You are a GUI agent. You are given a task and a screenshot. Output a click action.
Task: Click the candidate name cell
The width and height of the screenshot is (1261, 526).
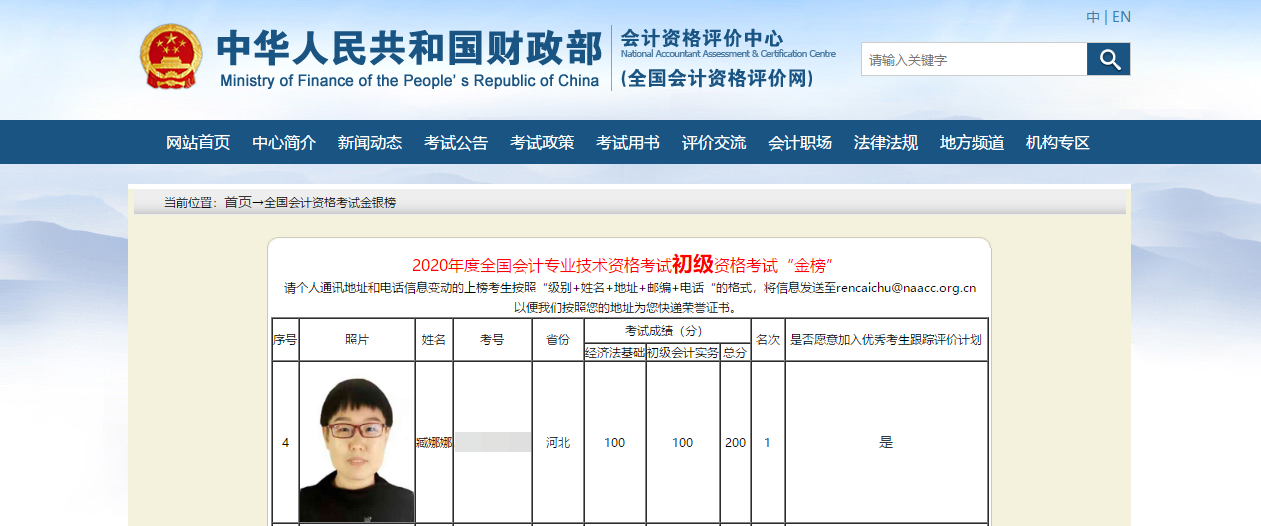pyautogui.click(x=434, y=442)
